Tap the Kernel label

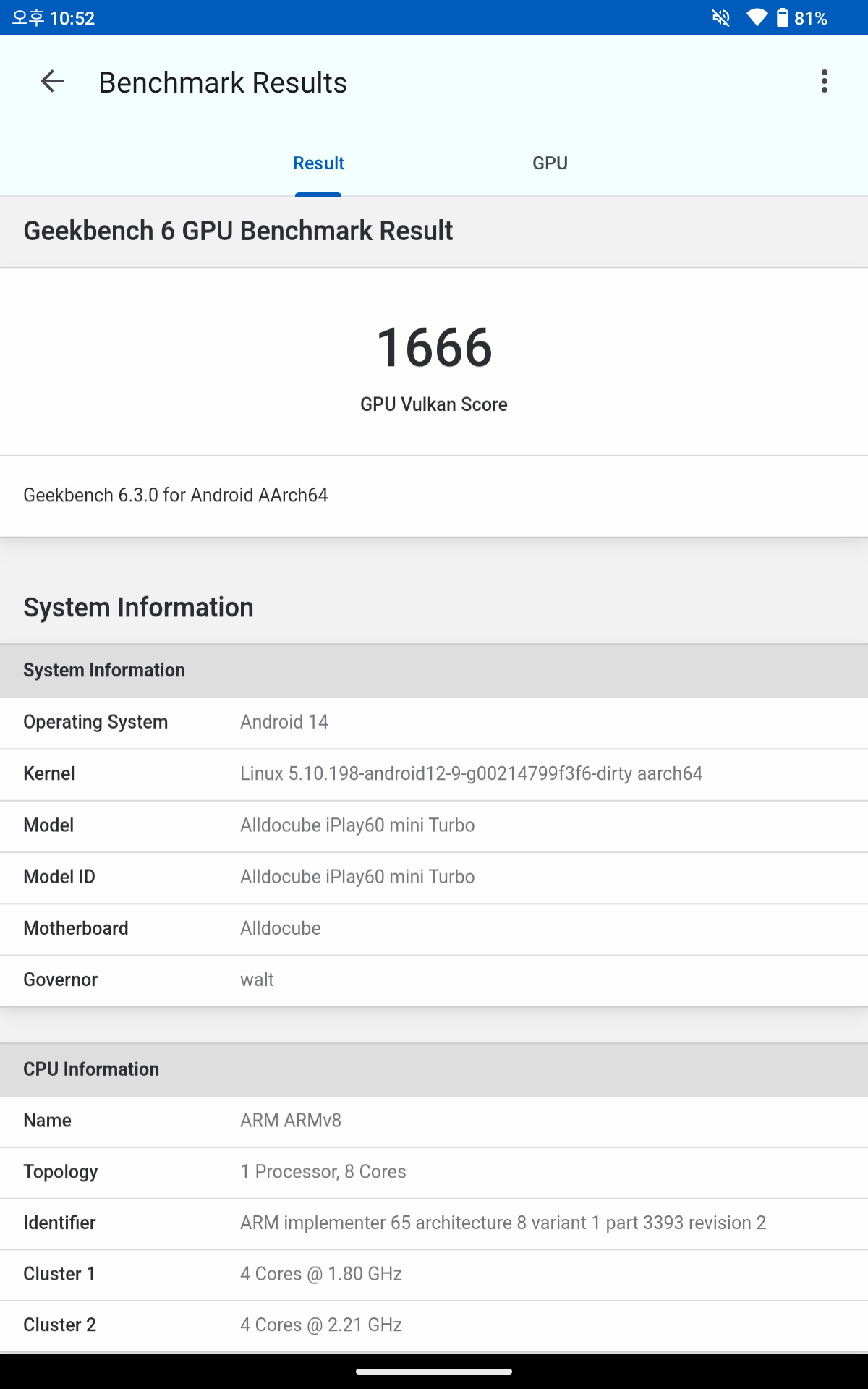click(49, 774)
